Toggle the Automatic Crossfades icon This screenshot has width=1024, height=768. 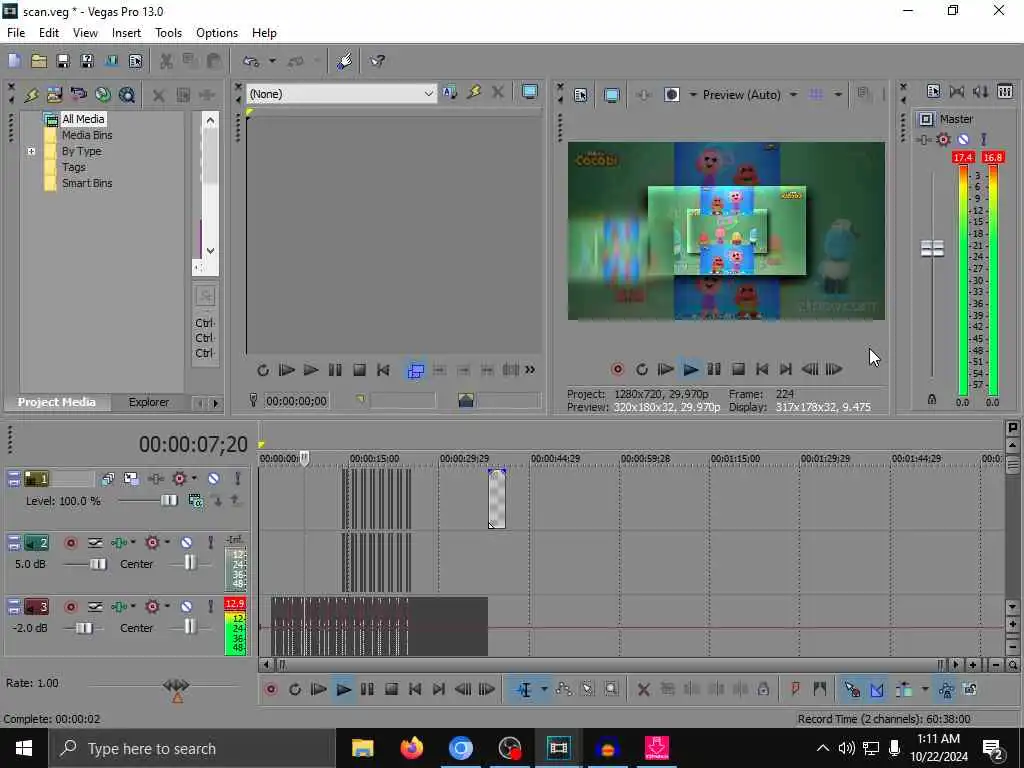coord(876,690)
